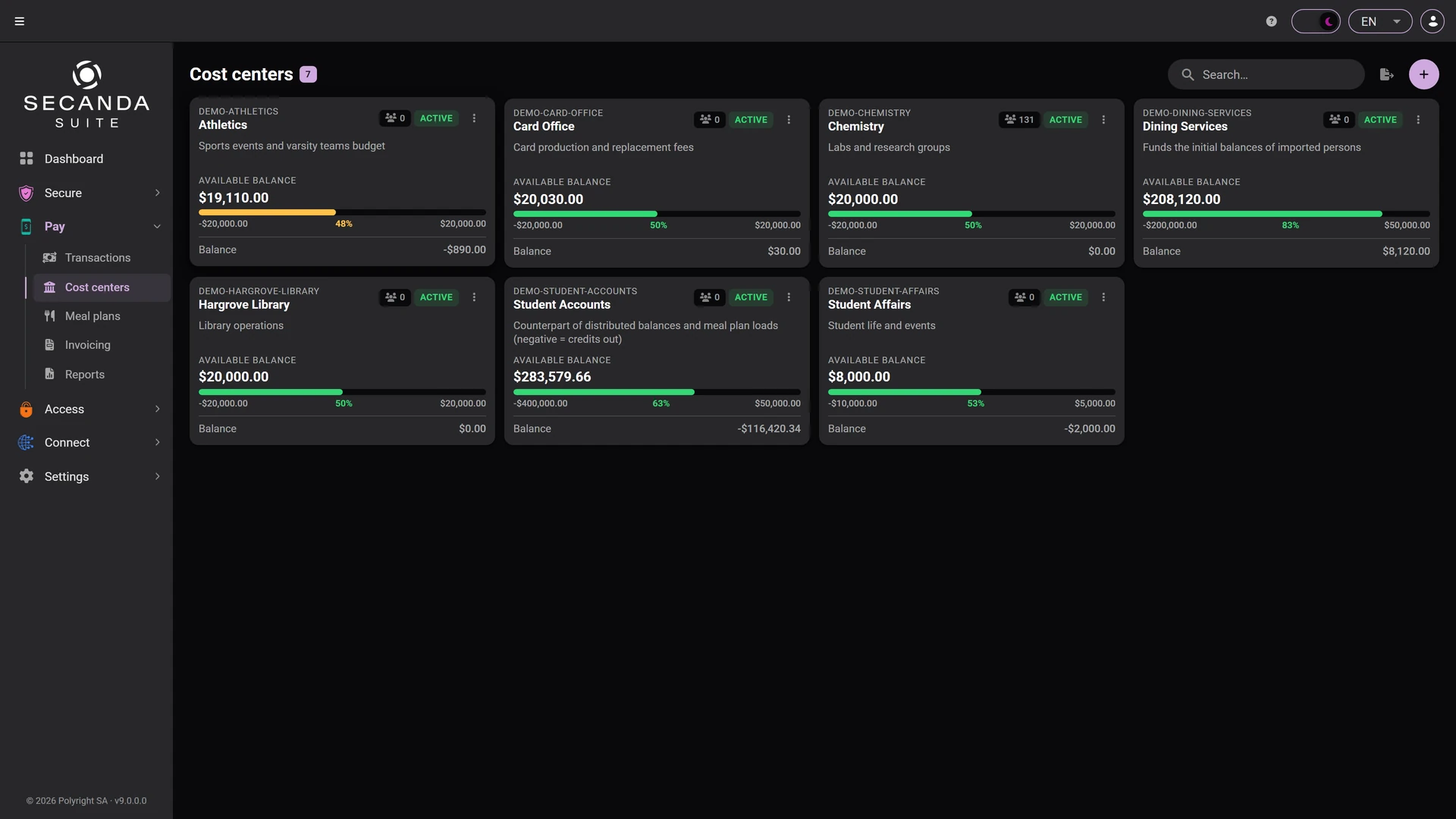Collapse the Pay menu chevron
This screenshot has height=819, width=1456.
(157, 226)
